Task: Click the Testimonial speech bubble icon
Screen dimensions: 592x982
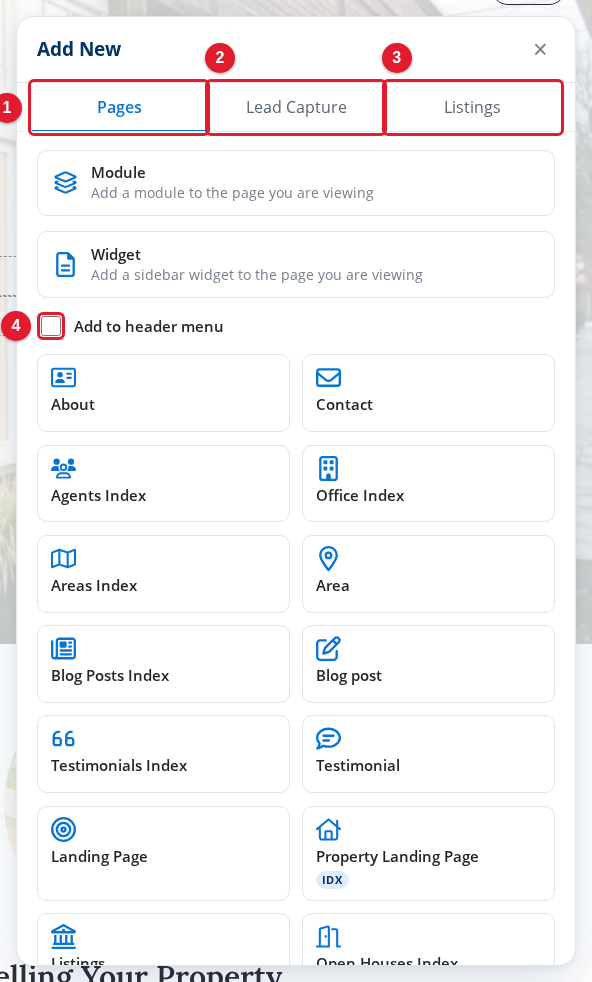Action: click(328, 738)
